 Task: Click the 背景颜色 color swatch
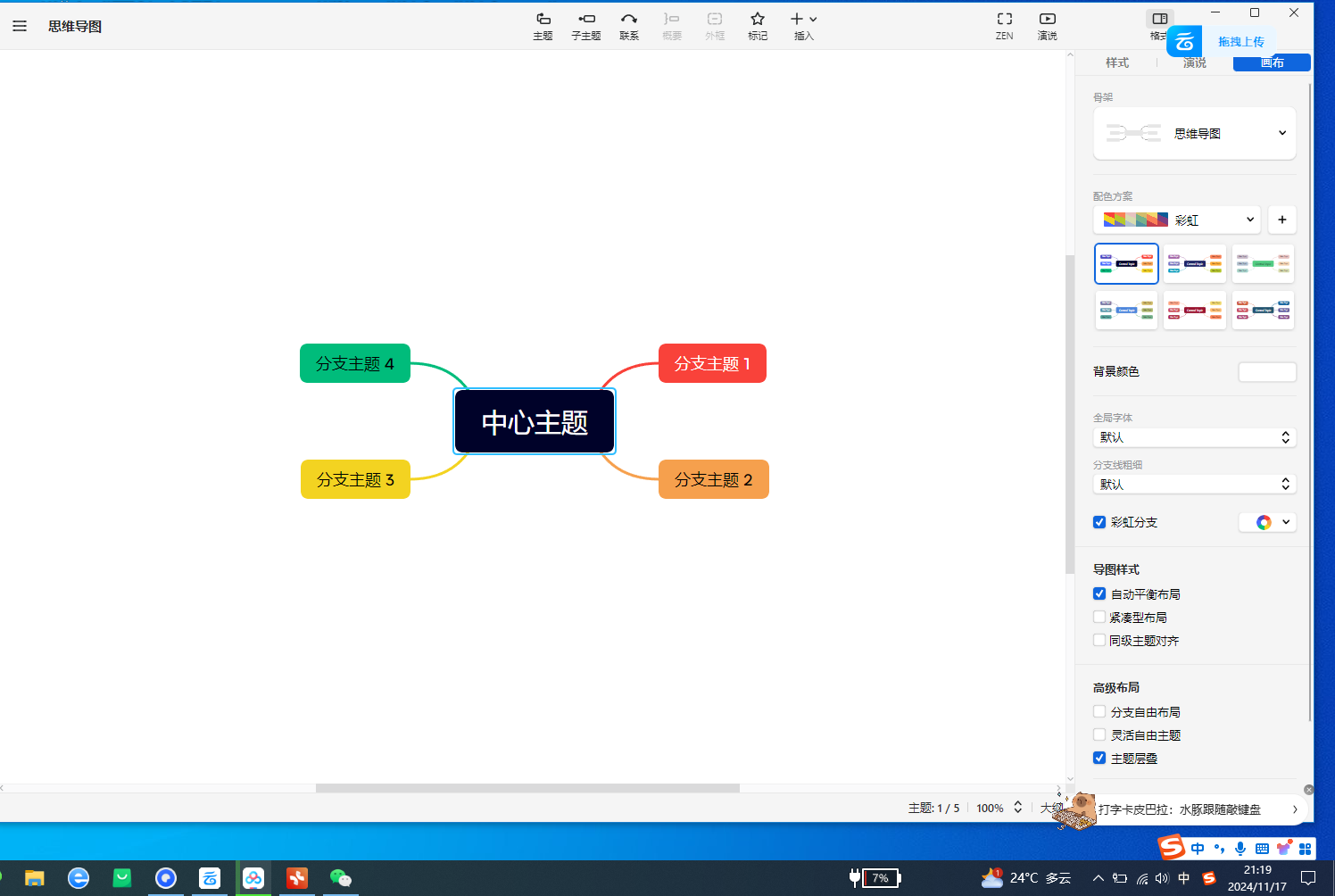(1267, 371)
